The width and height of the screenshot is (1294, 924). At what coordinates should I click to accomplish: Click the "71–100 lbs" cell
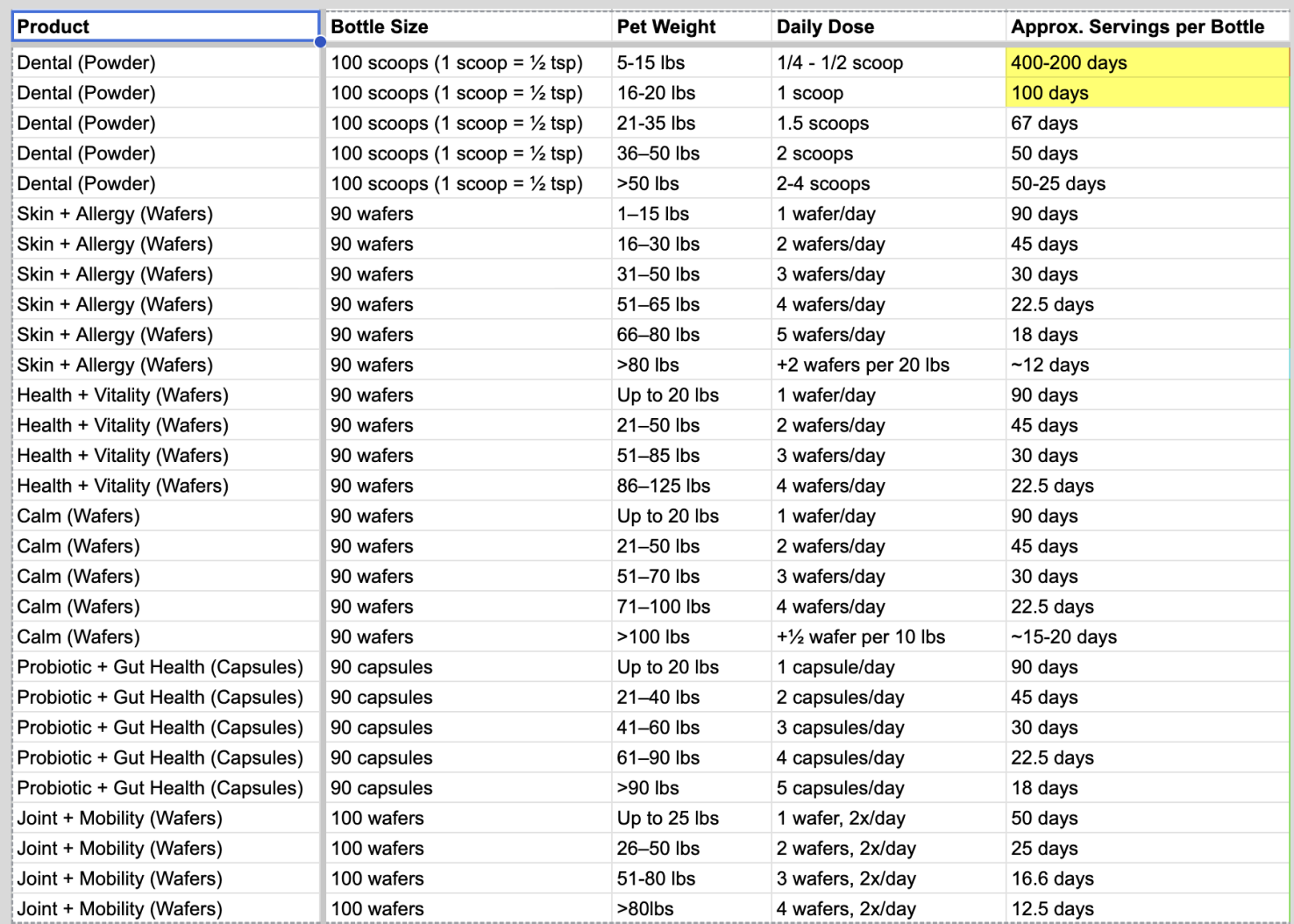click(692, 607)
